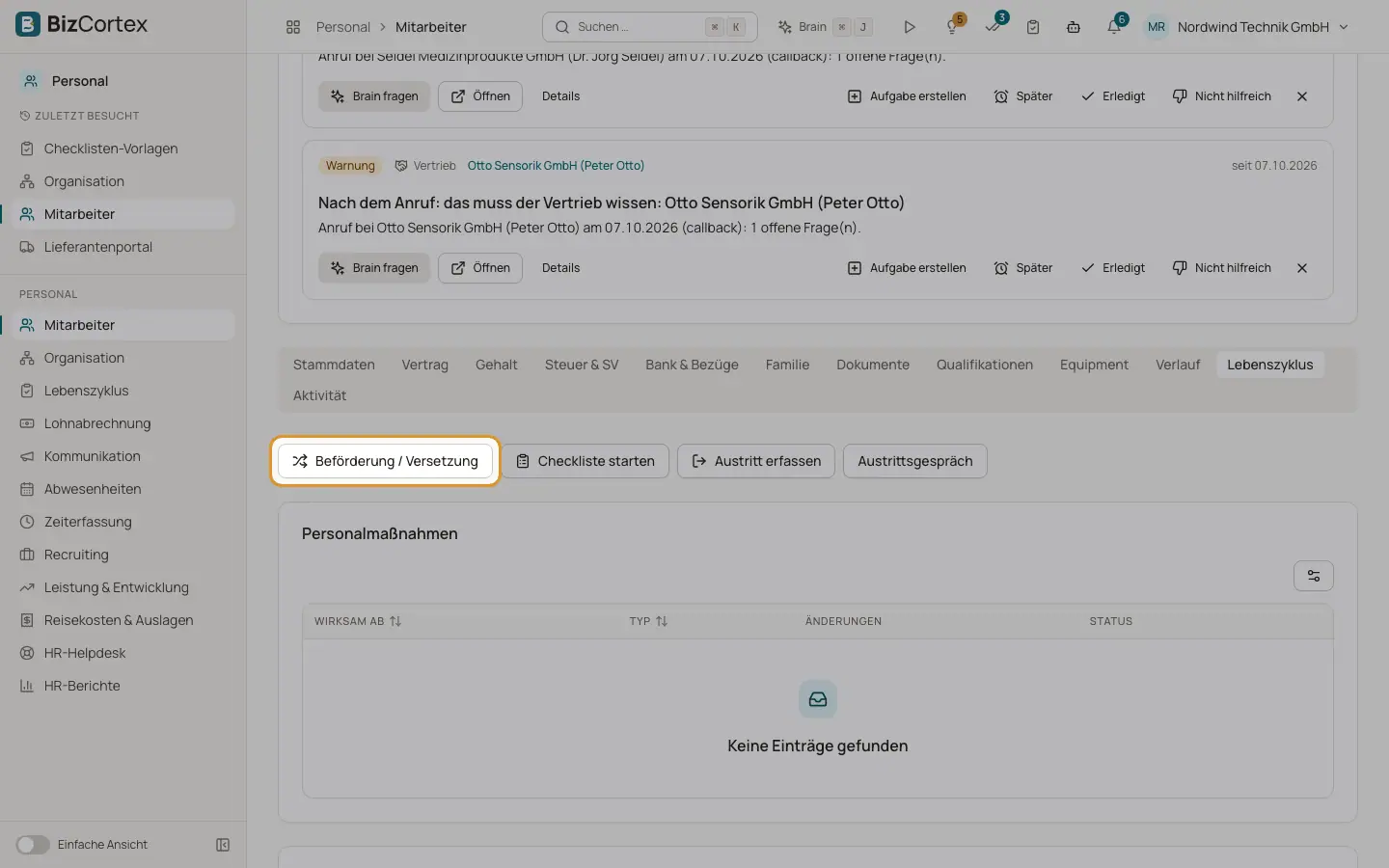Focus the Suchen search field
Image resolution: width=1389 pixels, height=868 pixels.
click(x=650, y=27)
